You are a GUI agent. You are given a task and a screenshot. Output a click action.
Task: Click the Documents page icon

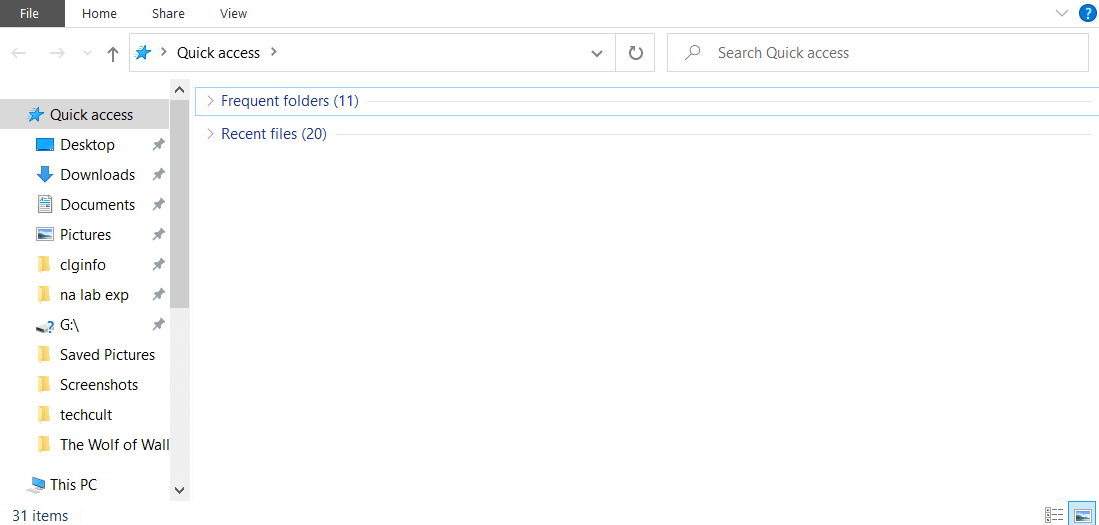click(x=45, y=205)
